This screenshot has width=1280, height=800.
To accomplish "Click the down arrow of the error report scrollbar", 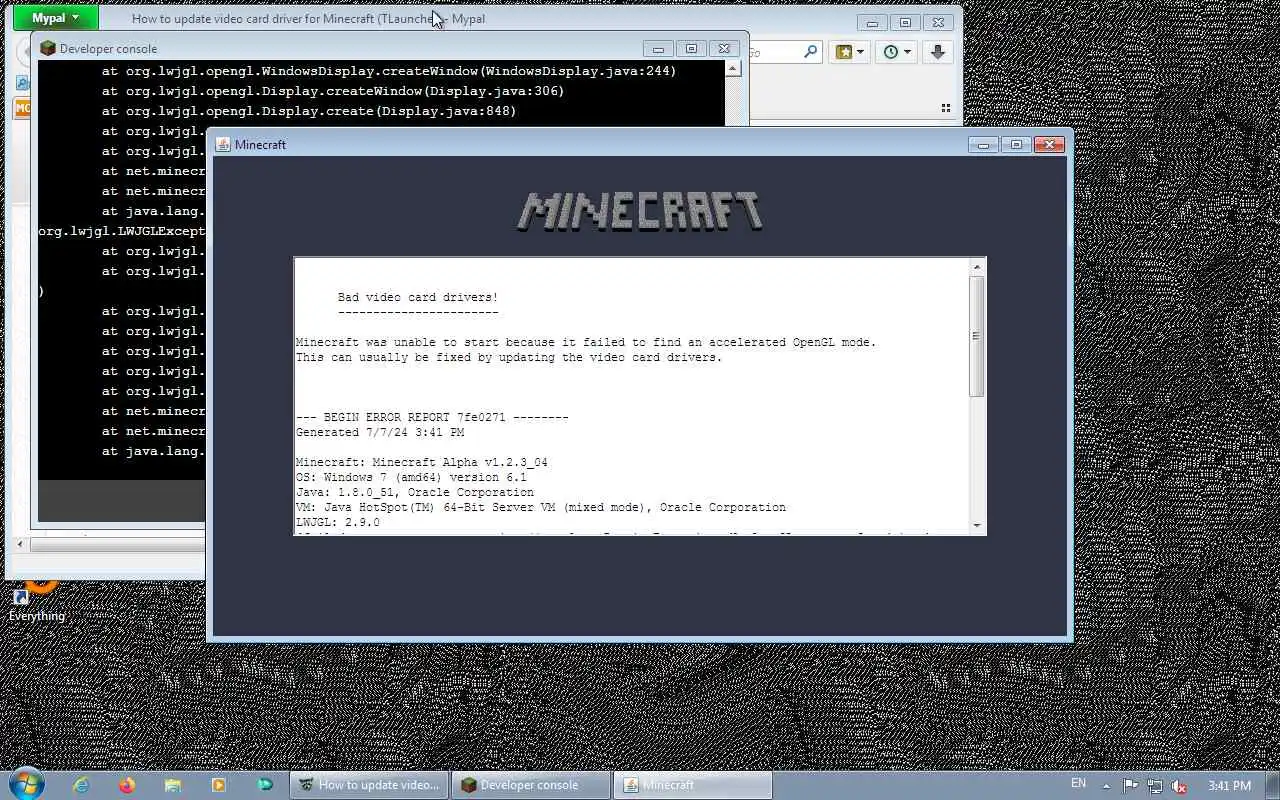I will (x=977, y=526).
